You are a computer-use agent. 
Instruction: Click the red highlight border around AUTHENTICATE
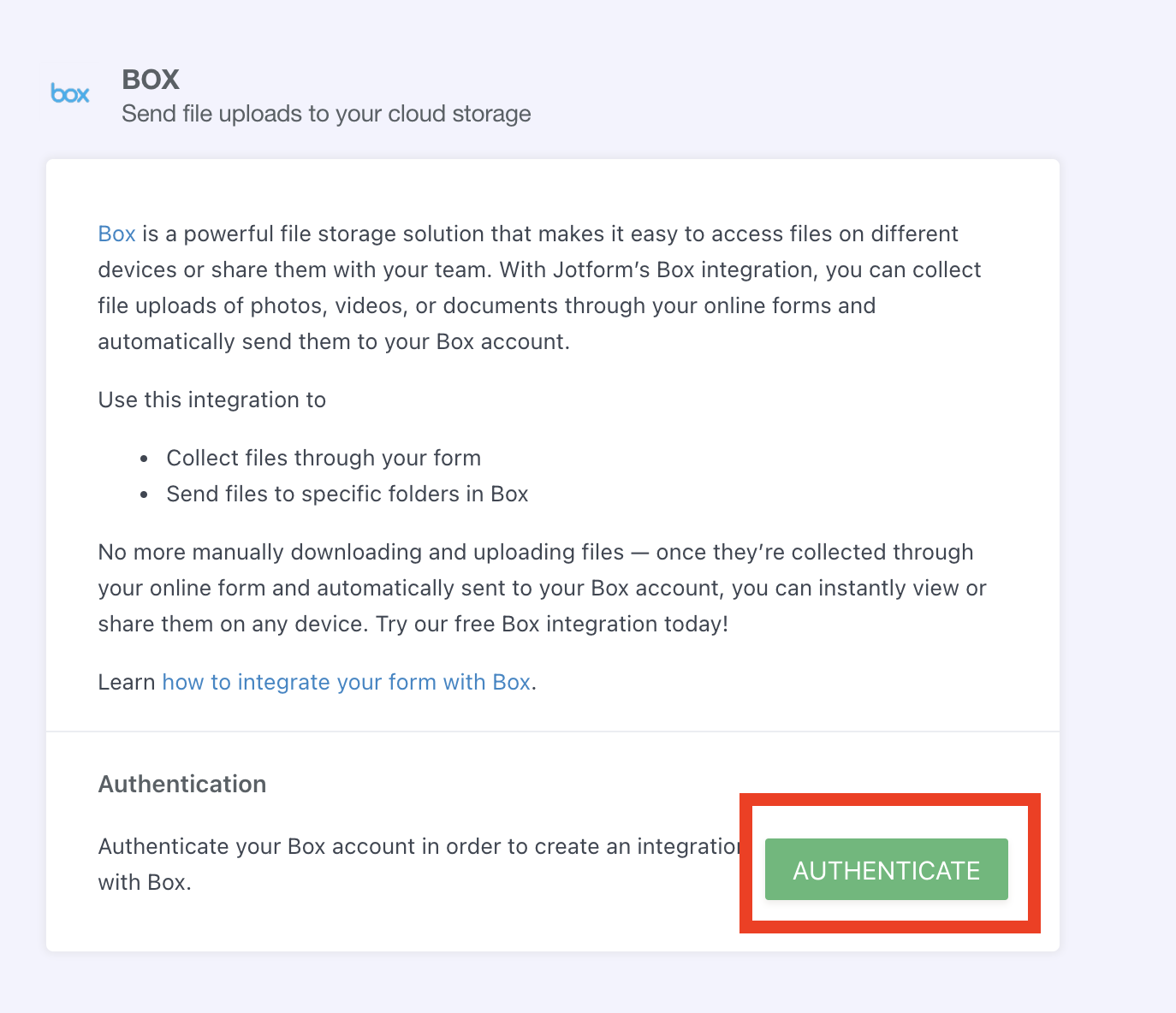[x=890, y=800]
